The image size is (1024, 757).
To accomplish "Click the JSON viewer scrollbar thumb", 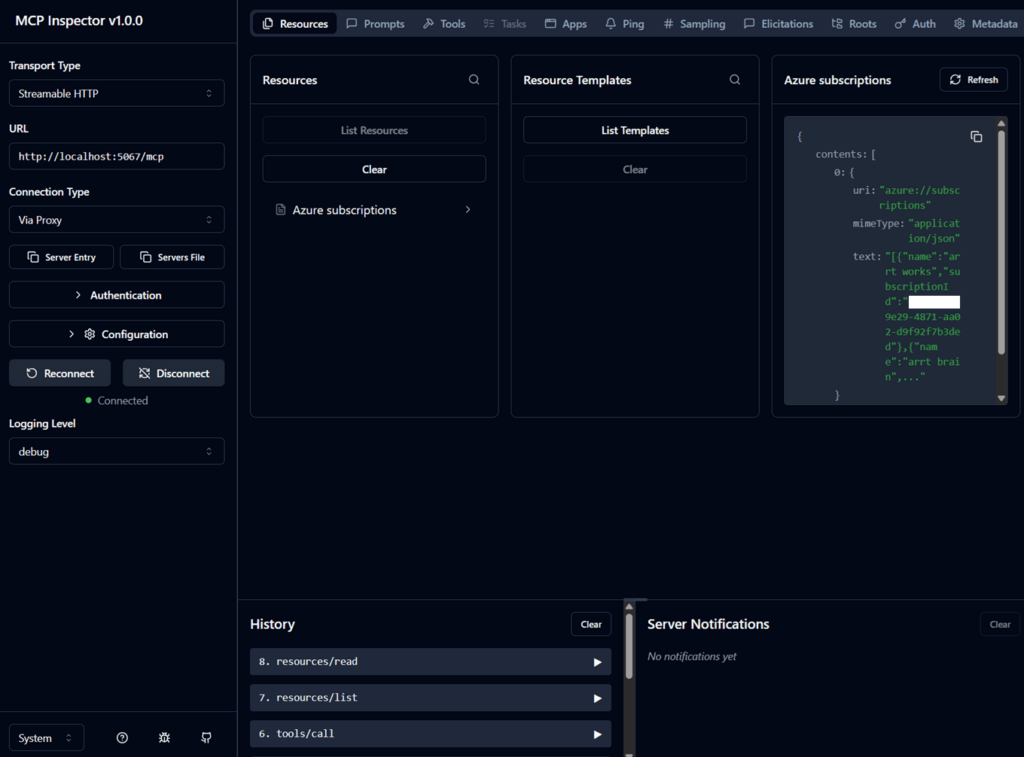I will coord(1001,242).
